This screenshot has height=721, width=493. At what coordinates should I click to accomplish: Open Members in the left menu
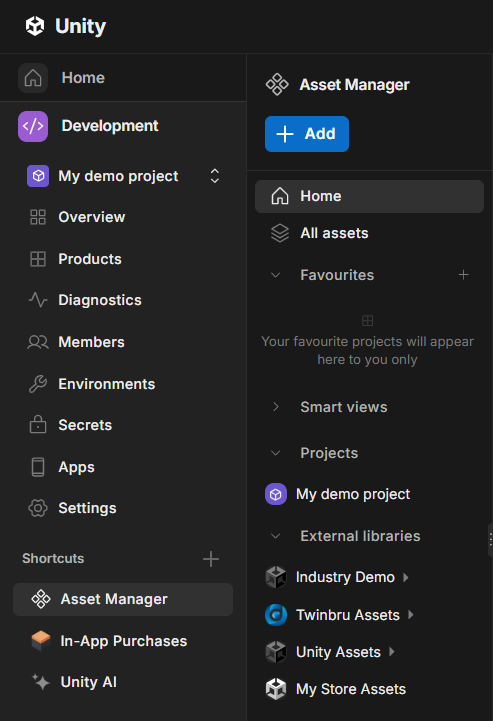click(x=92, y=342)
